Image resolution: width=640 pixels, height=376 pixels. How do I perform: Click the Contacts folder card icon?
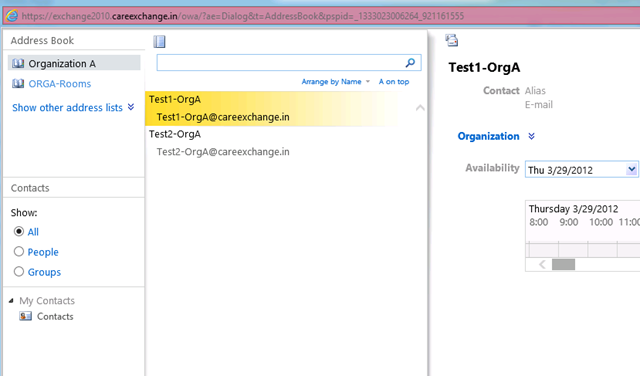click(25, 316)
